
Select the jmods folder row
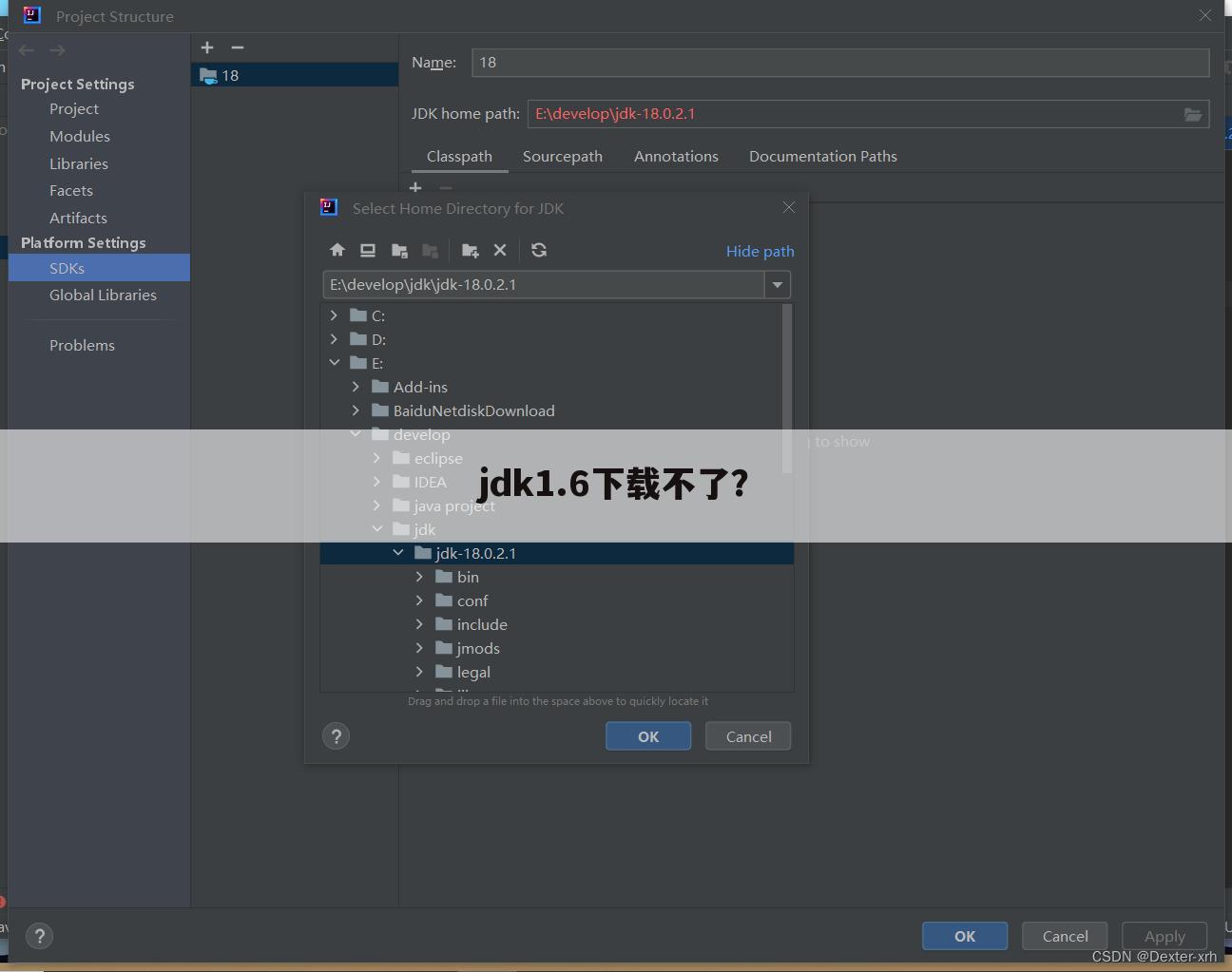click(557, 648)
